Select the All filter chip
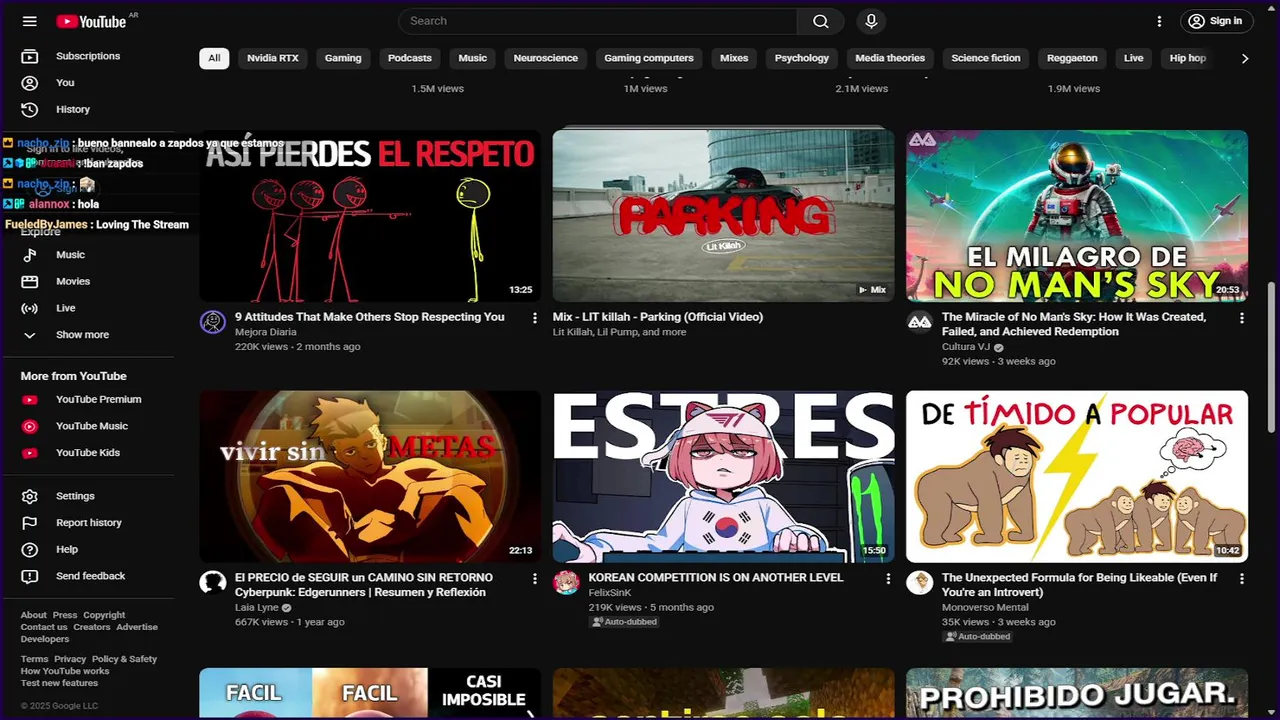 pos(214,58)
